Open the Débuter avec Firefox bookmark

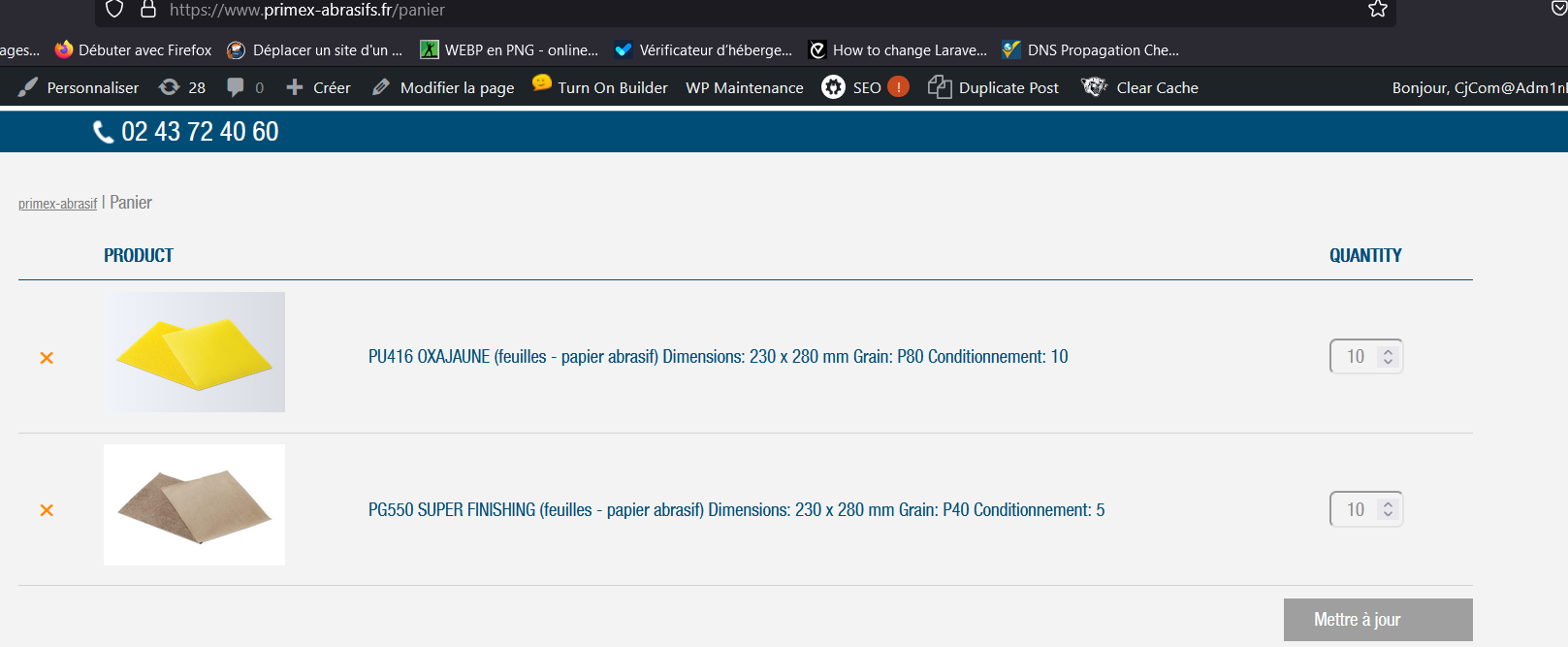[134, 49]
